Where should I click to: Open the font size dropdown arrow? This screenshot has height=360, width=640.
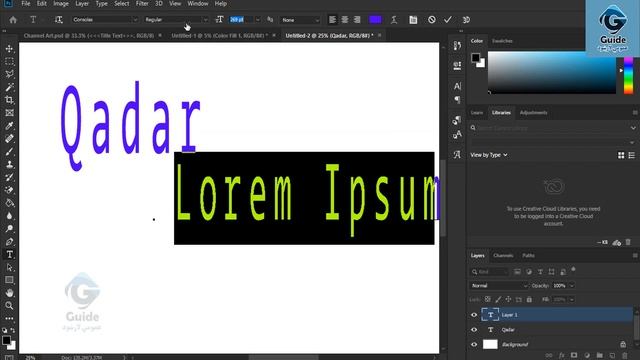coord(258,20)
